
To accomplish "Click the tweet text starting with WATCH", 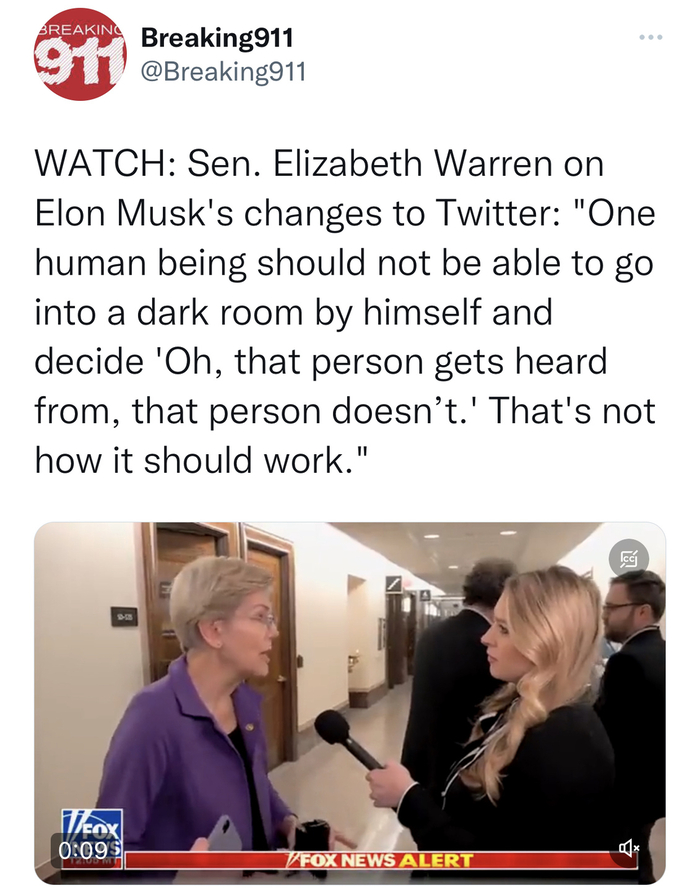I will point(345,312).
